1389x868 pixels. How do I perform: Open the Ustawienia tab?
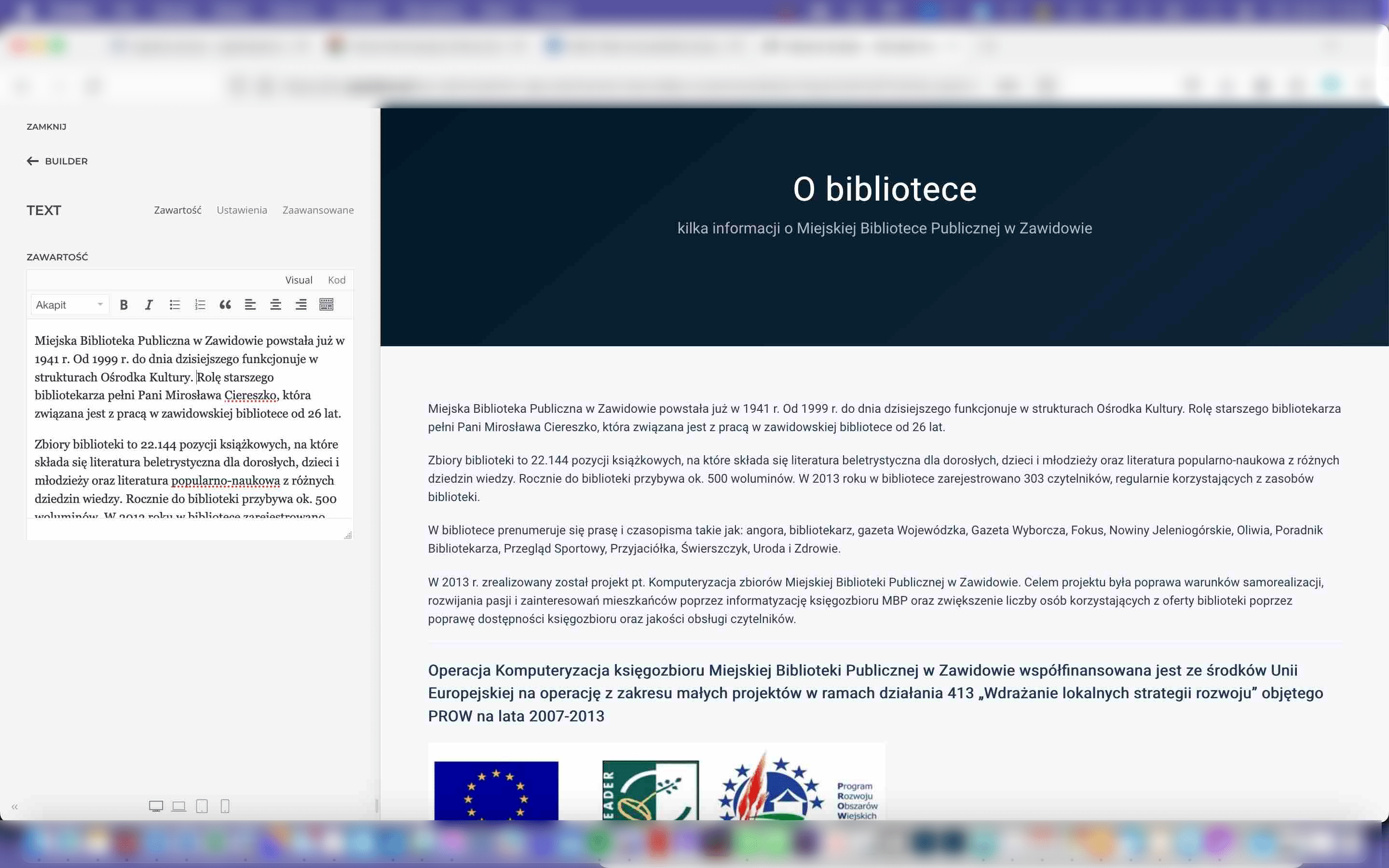coord(242,210)
